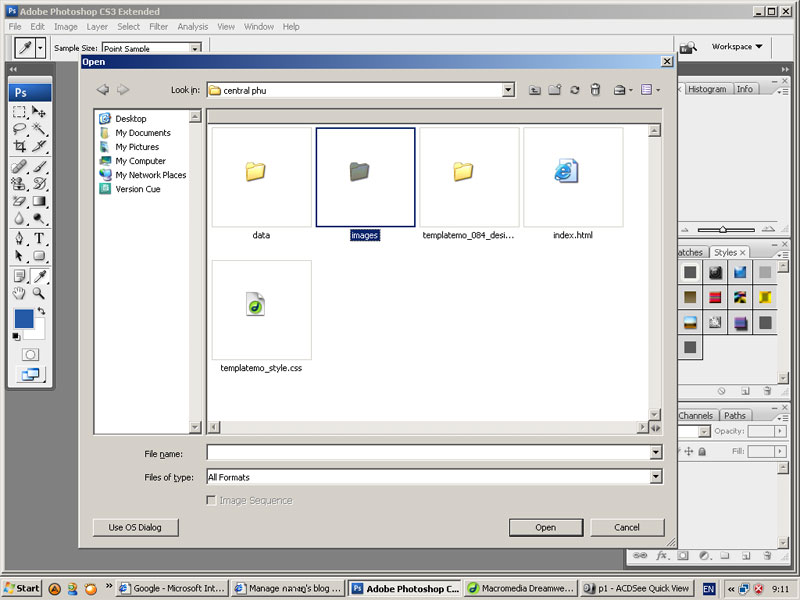
Task: Select the Rectangular Marquee tool
Action: [x=19, y=112]
